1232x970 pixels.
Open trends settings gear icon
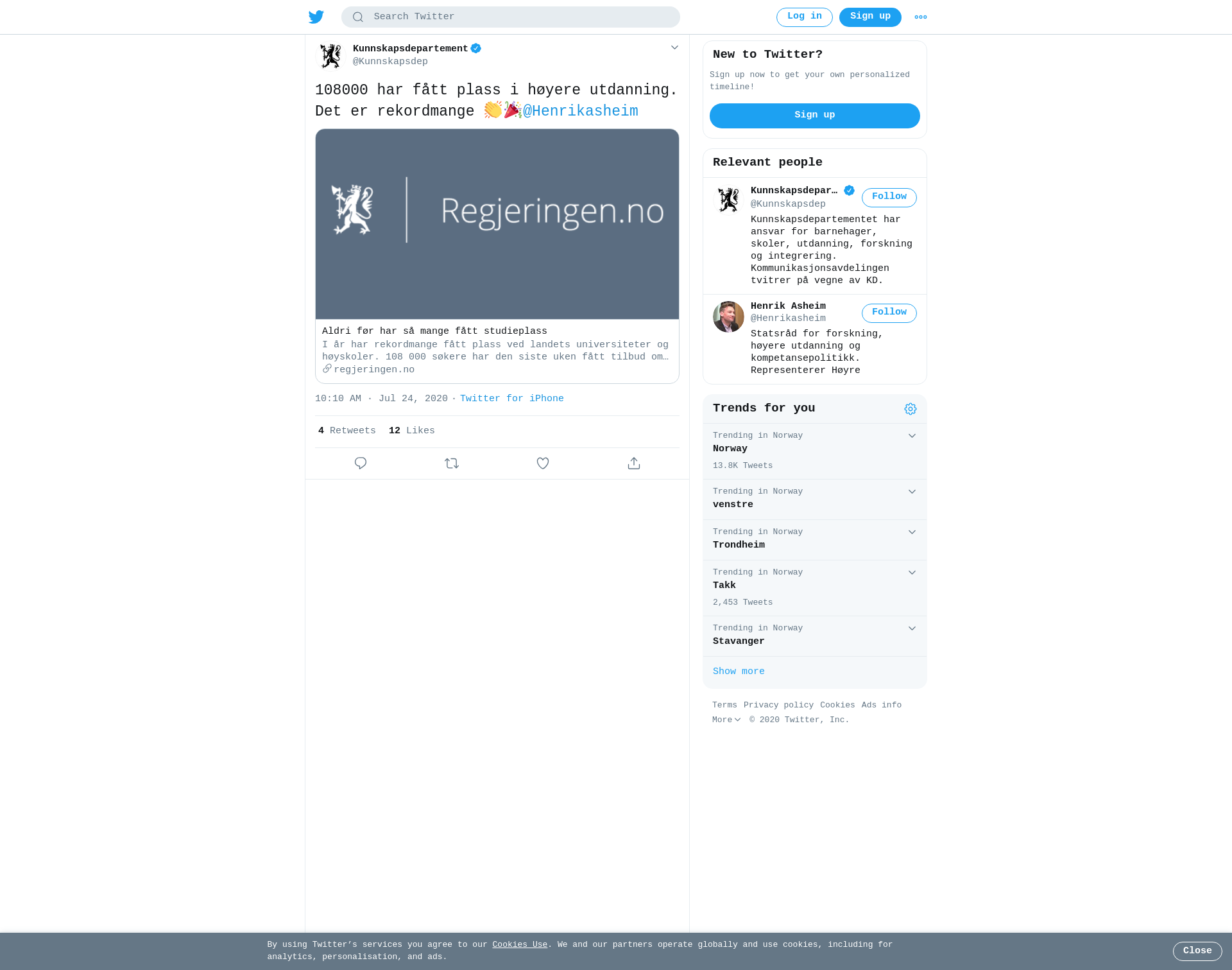tap(911, 409)
